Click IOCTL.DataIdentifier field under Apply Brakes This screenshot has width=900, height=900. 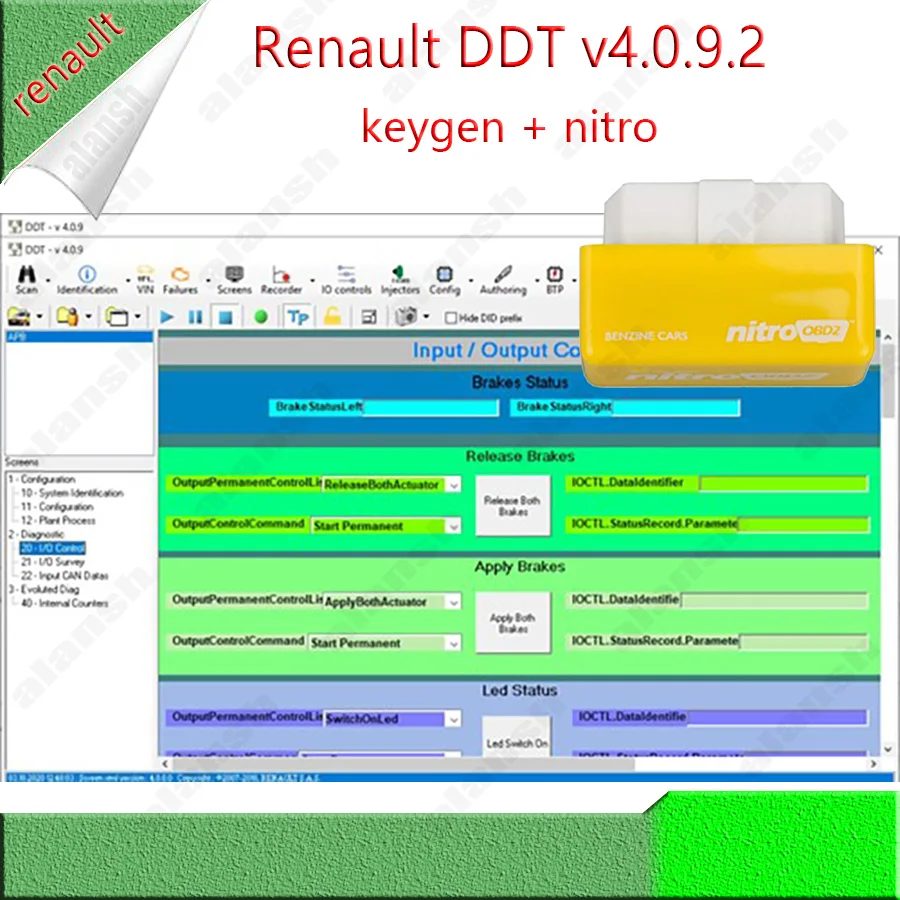(774, 600)
